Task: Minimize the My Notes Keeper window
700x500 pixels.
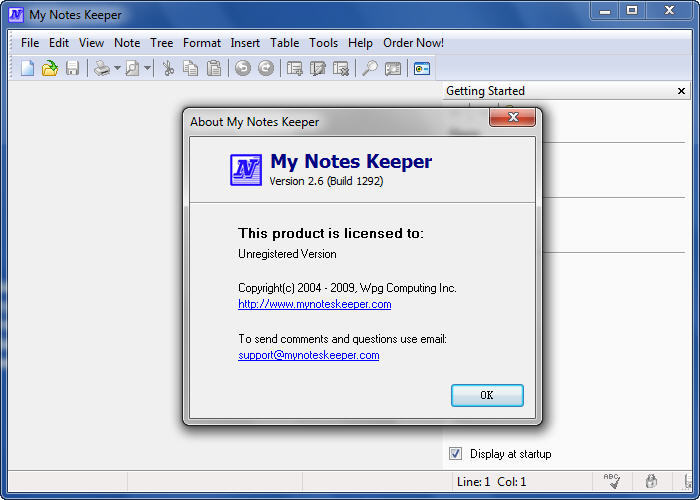Action: point(605,11)
